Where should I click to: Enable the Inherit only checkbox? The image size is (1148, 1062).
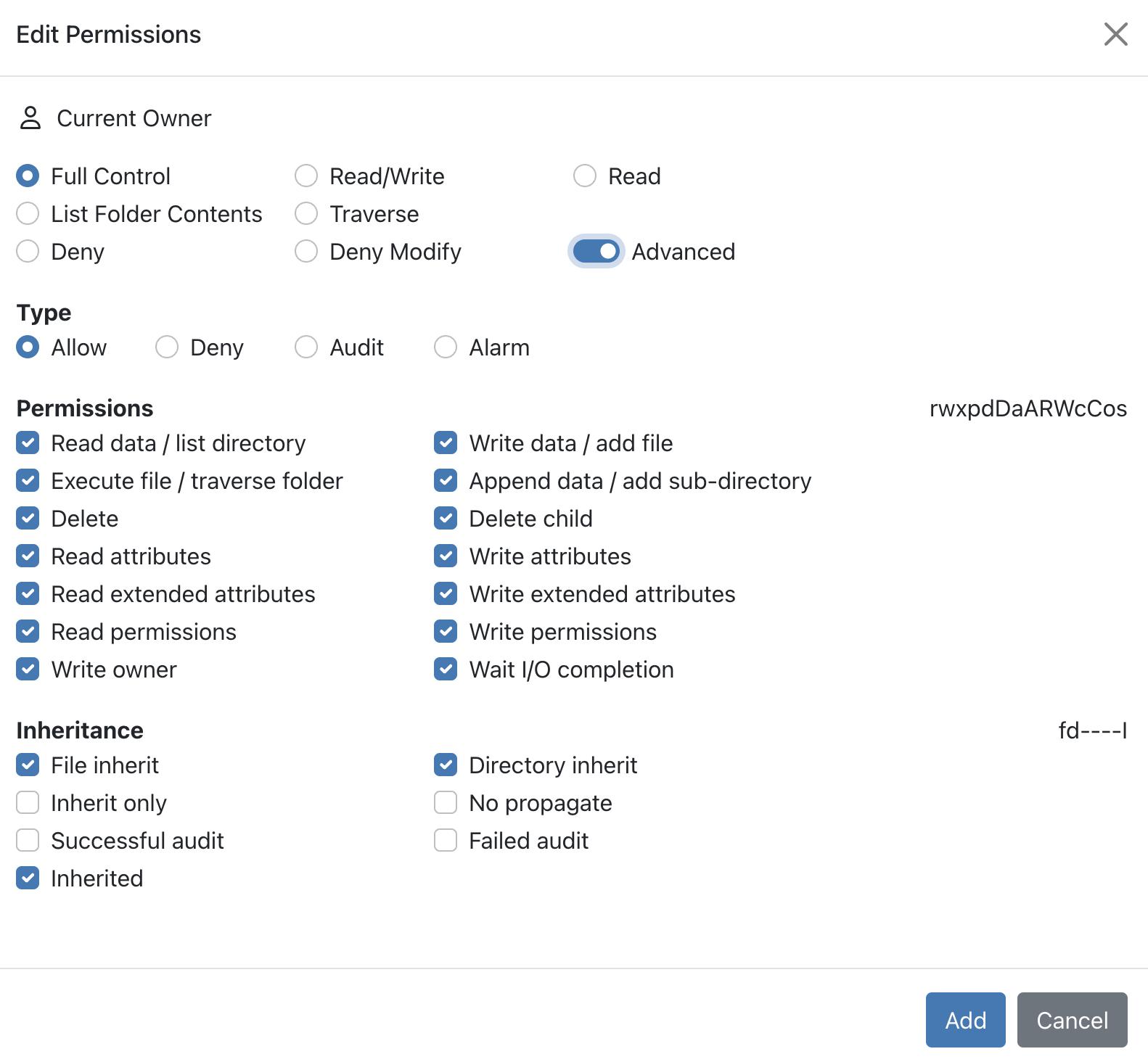tap(28, 802)
